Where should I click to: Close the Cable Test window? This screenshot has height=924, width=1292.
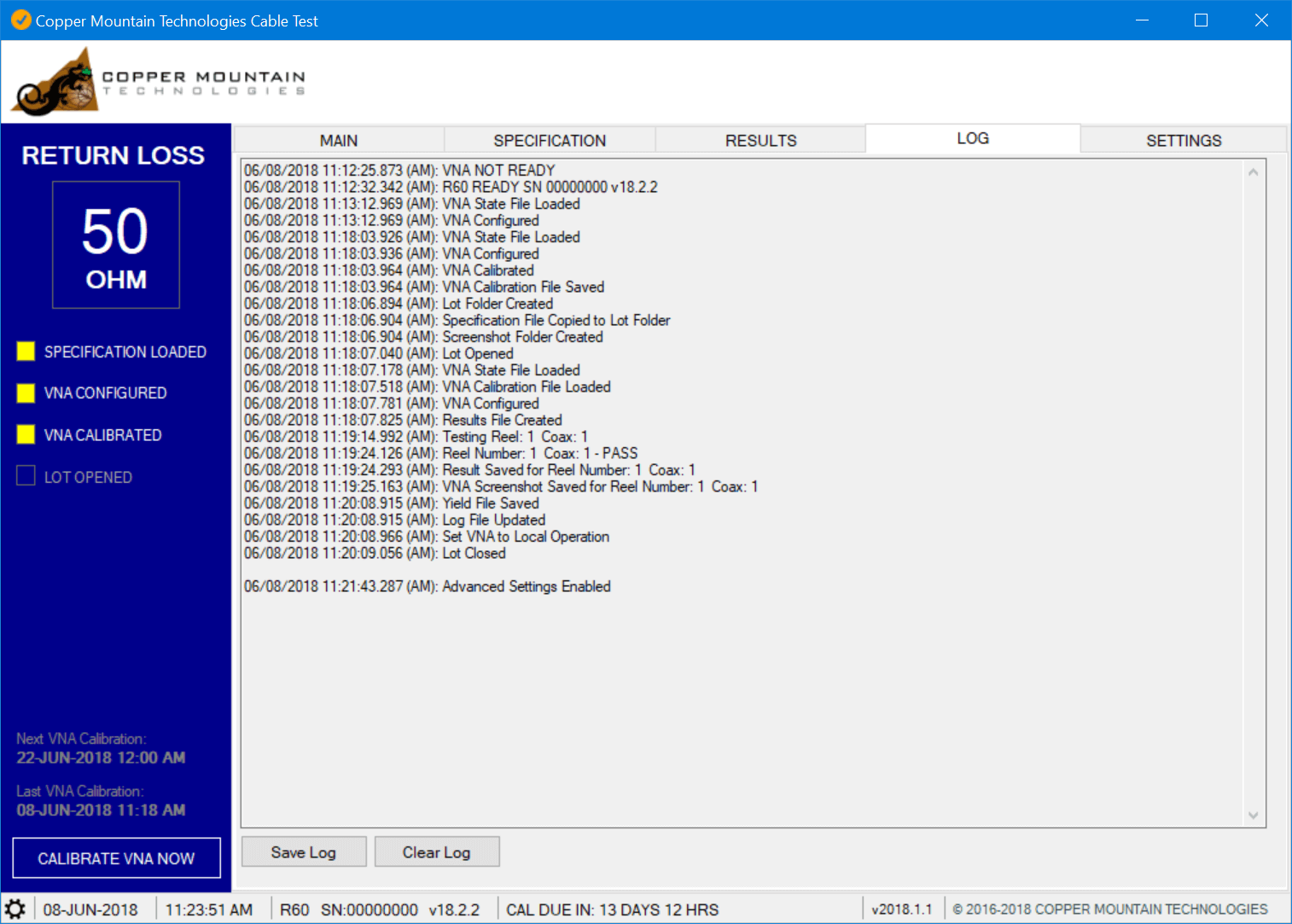coord(1260,20)
